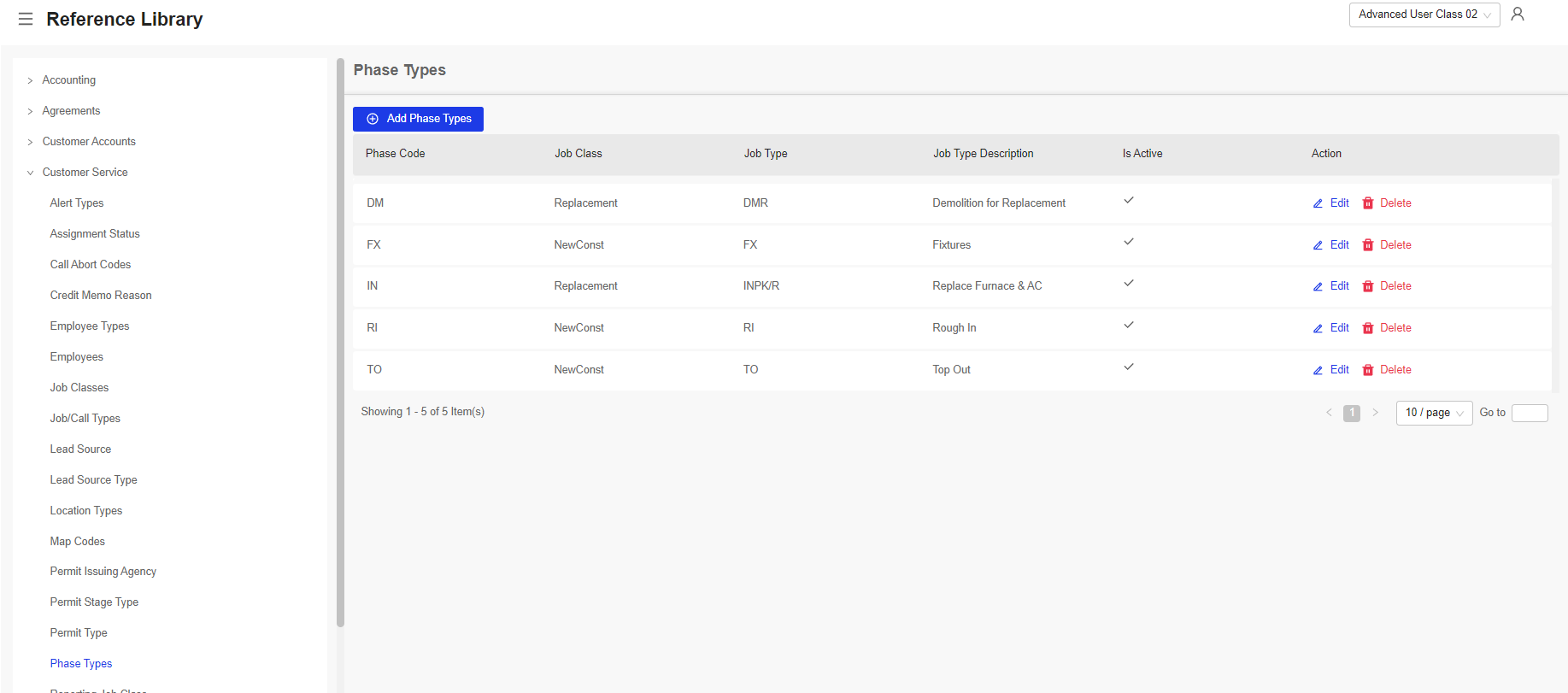Delete the DM phase type row
The height and width of the screenshot is (693, 1568).
(x=1387, y=203)
